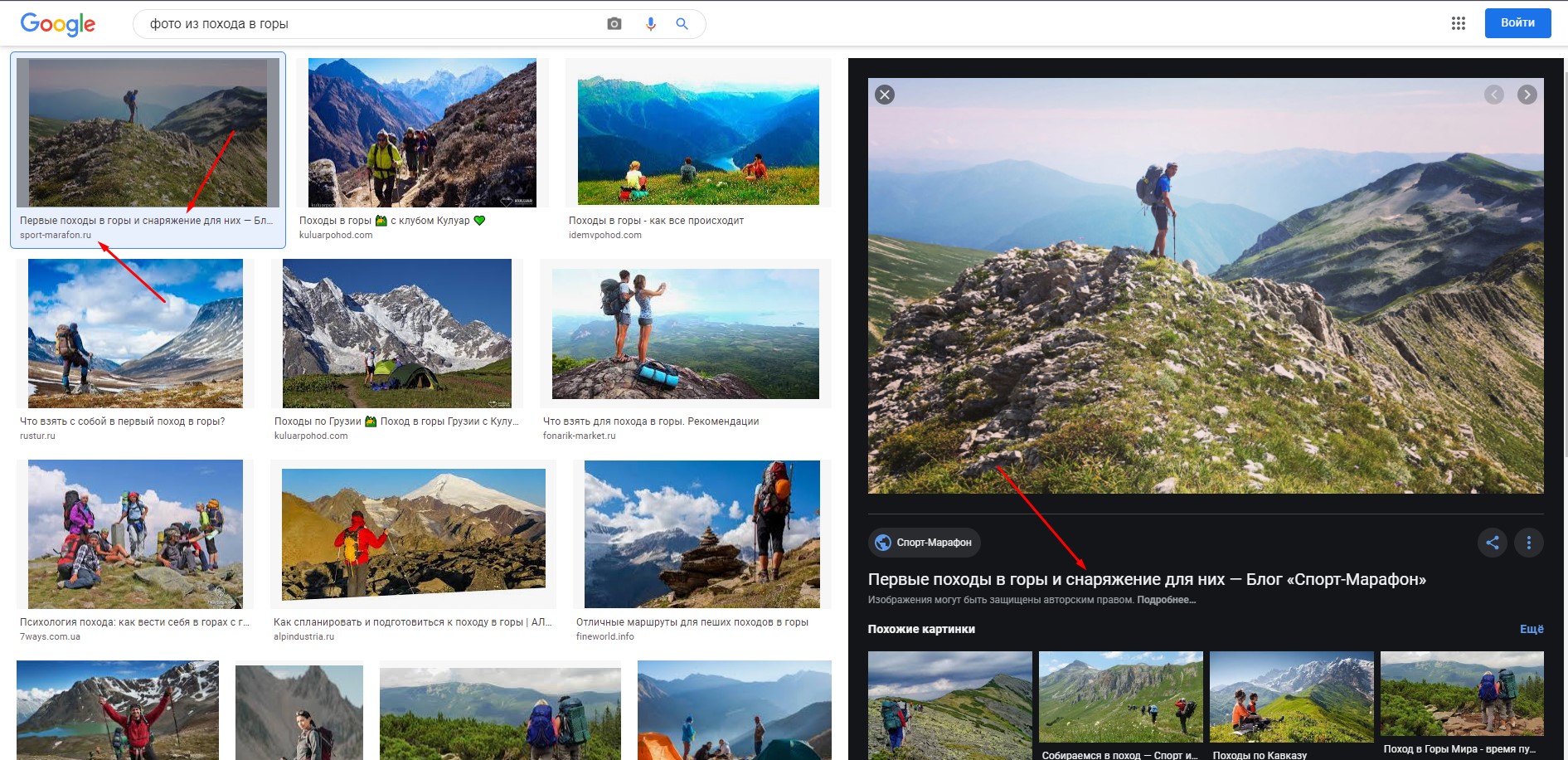1568x760 pixels.
Task: Open the Спорт-Марафон source chip
Action: pos(925,543)
